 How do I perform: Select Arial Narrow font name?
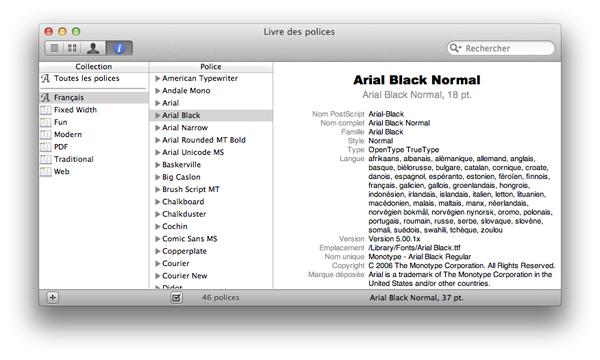pos(185,128)
